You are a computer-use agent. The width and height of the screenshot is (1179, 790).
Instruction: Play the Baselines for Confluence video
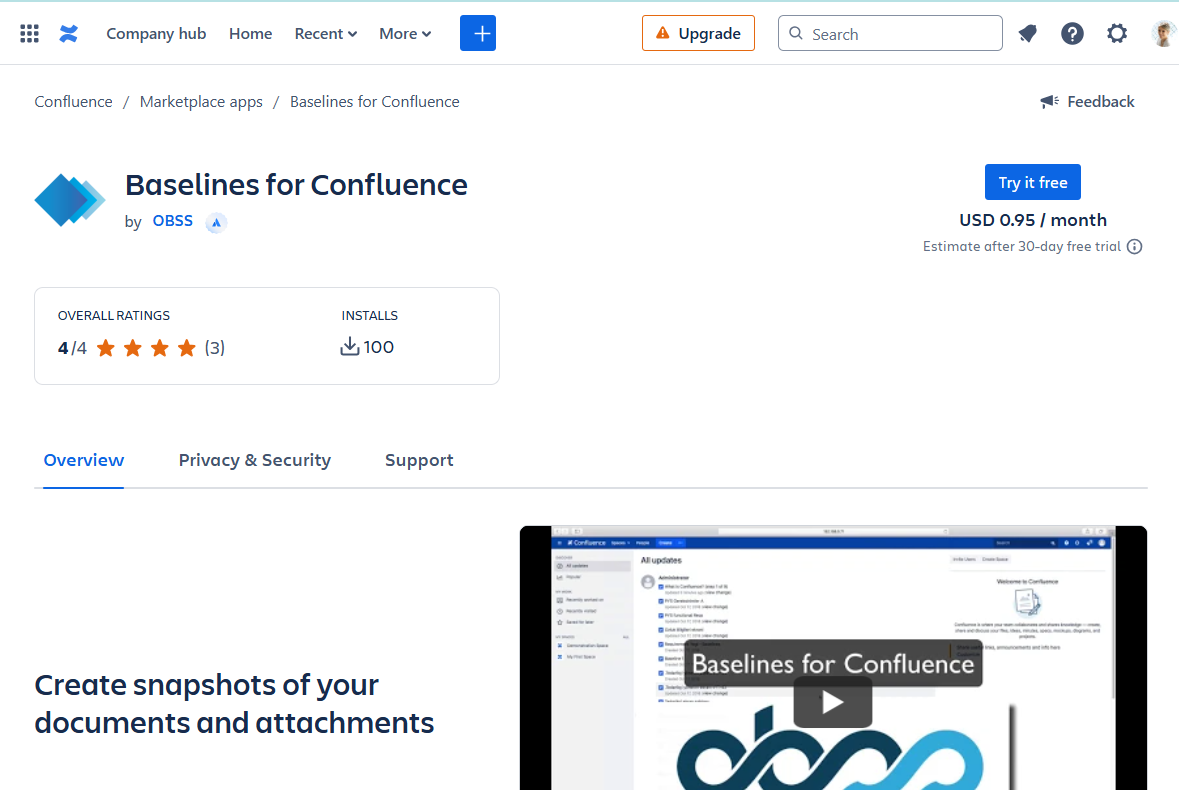click(x=832, y=702)
